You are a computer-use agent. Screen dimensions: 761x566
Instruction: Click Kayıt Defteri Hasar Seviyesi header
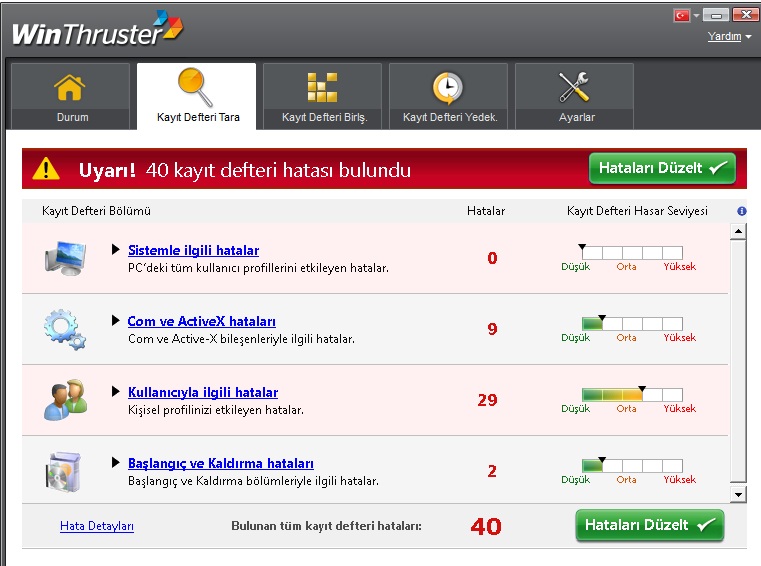637,211
